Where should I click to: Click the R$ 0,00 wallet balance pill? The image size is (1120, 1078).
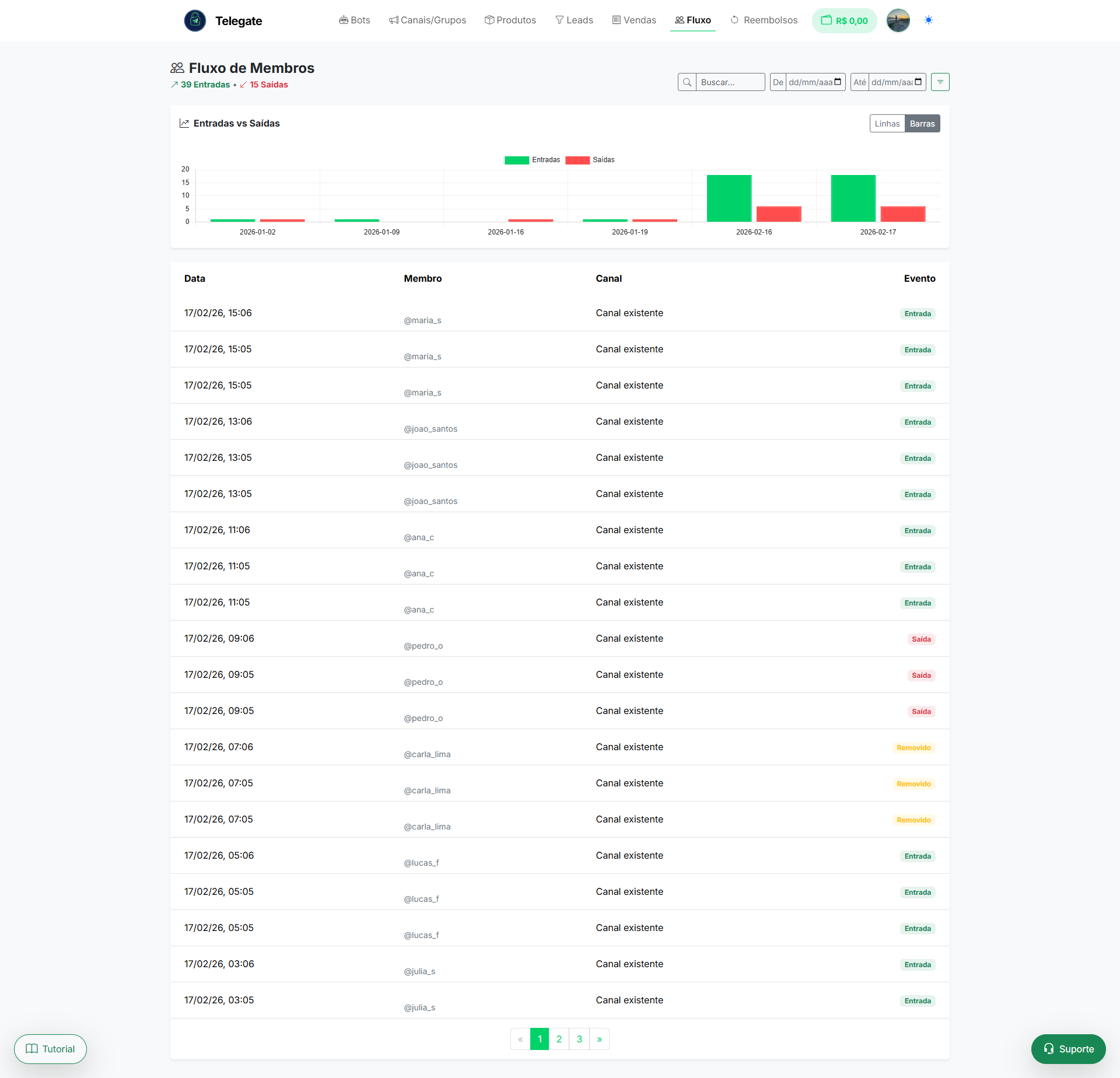pyautogui.click(x=844, y=20)
